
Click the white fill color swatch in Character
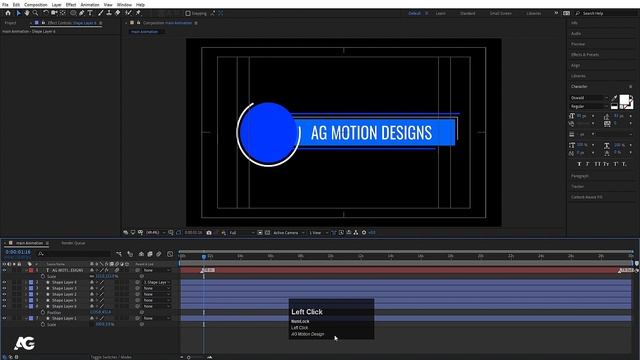pyautogui.click(x=624, y=100)
